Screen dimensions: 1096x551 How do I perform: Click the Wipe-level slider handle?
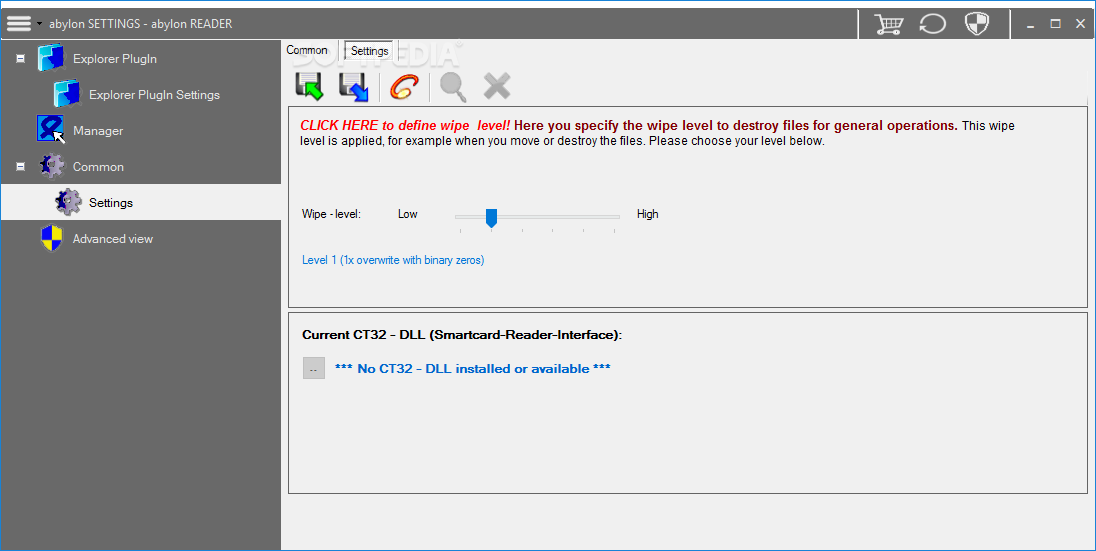(491, 217)
